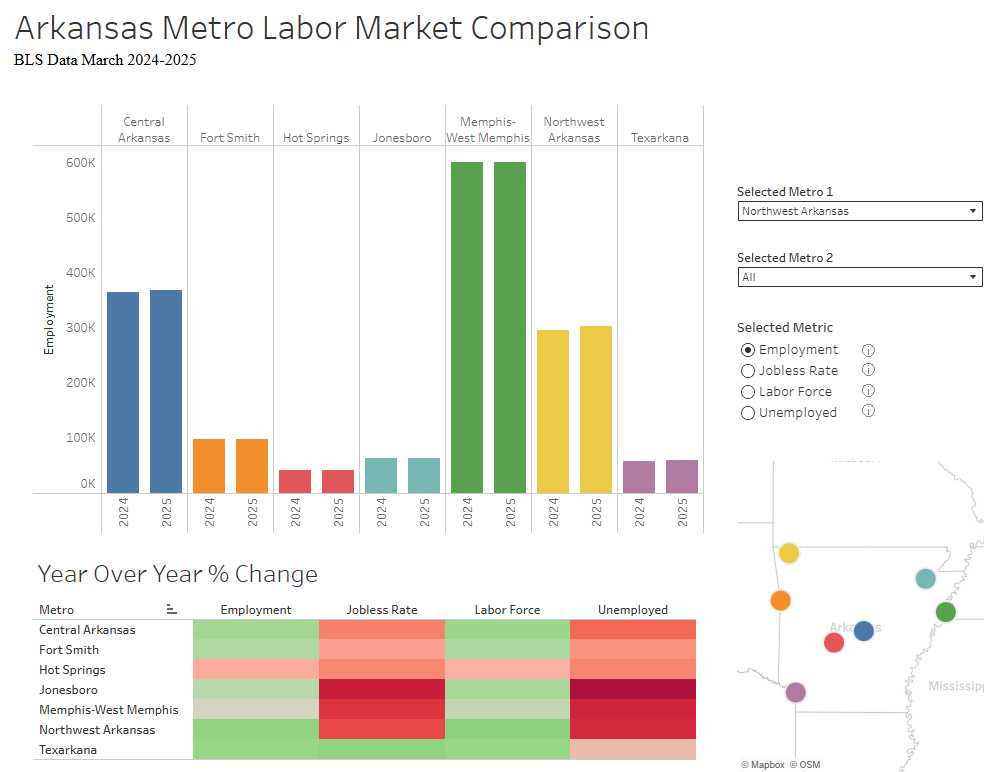Select the Unemployed radio button
The width and height of the screenshot is (997, 772).
[748, 413]
